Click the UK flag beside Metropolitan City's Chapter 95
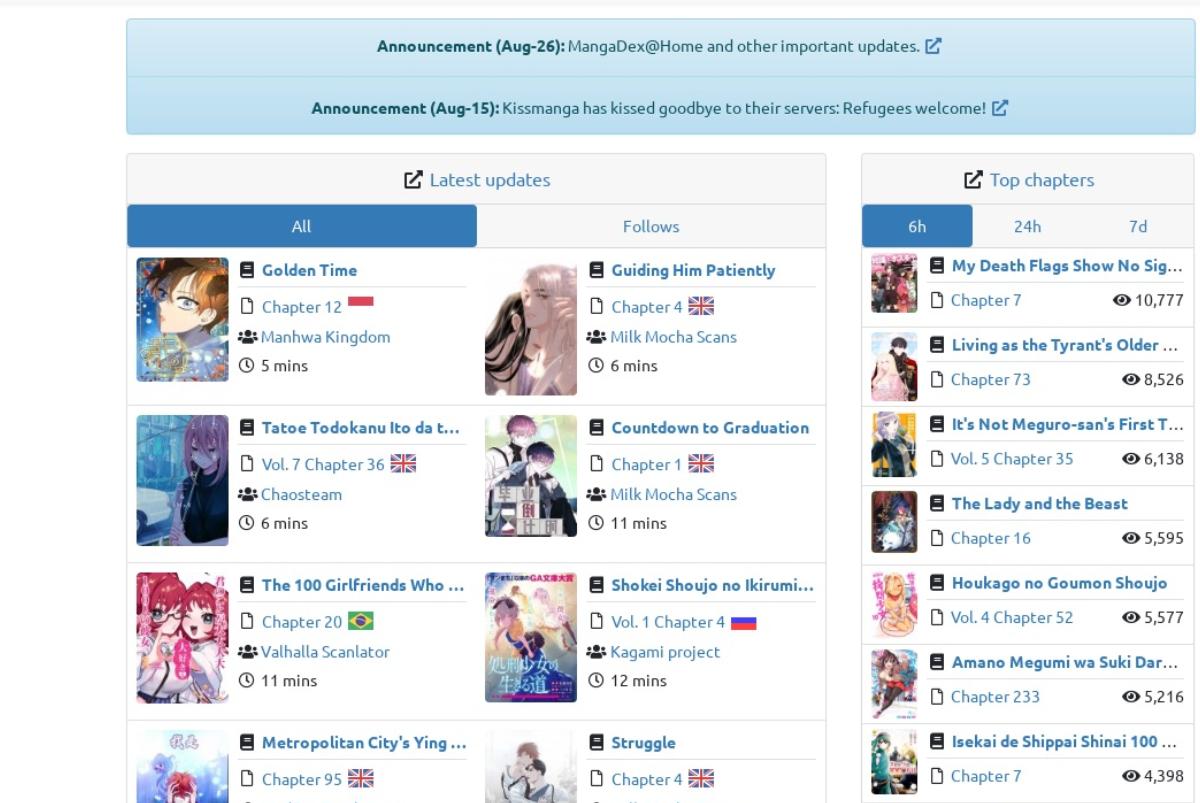Screen dimensions: 1200x803 (361, 779)
